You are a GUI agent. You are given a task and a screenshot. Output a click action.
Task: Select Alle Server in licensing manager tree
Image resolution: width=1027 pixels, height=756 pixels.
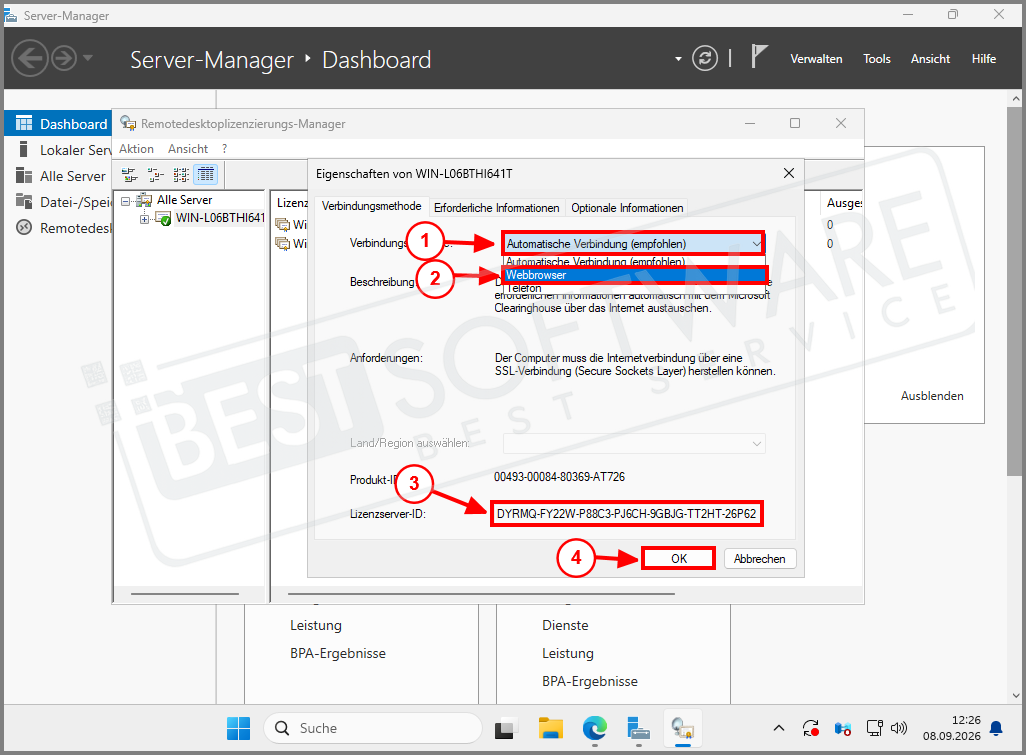(x=184, y=200)
